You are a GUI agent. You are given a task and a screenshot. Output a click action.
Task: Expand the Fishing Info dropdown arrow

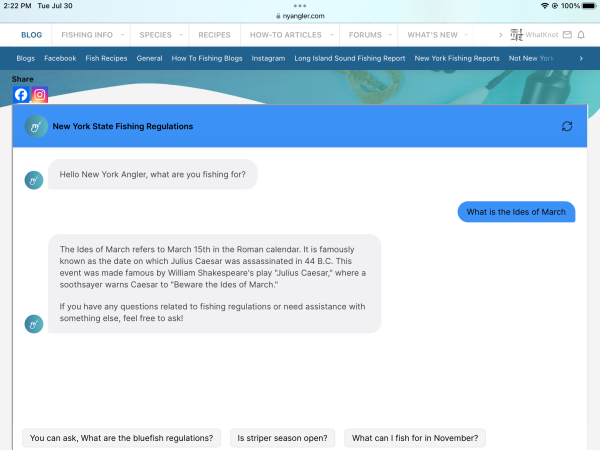coord(123,35)
